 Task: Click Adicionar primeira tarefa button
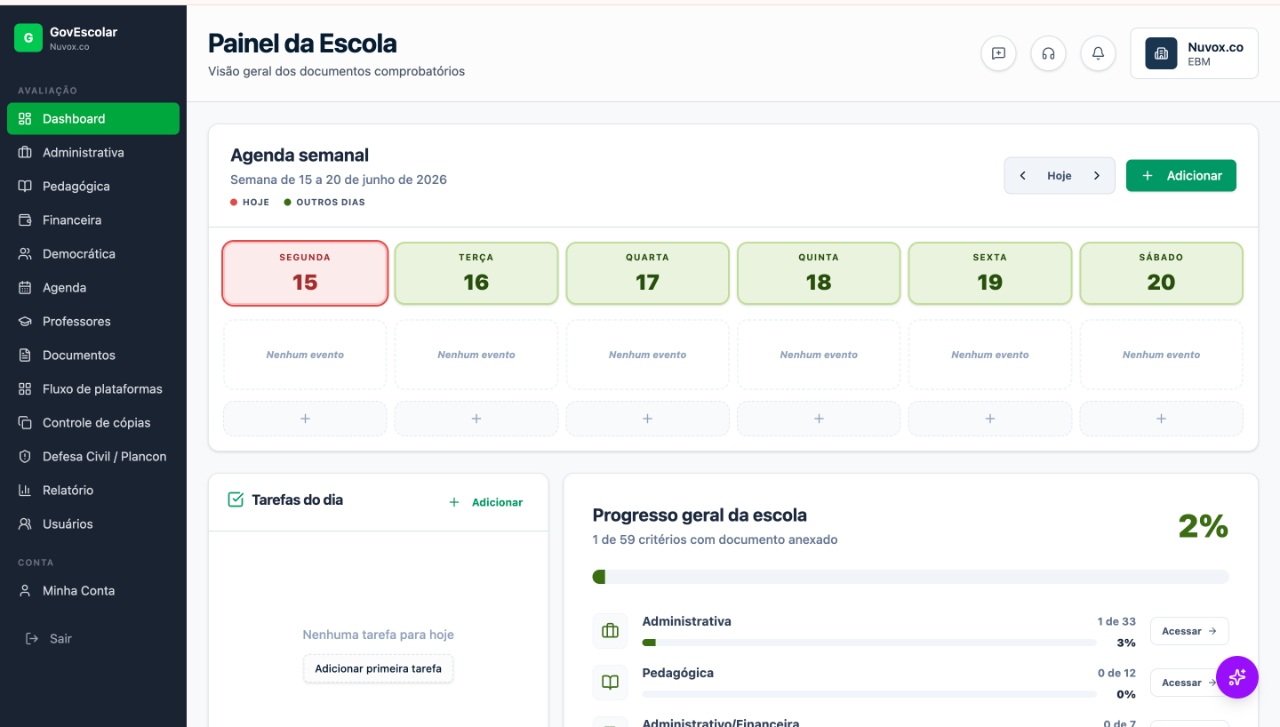pyautogui.click(x=378, y=669)
